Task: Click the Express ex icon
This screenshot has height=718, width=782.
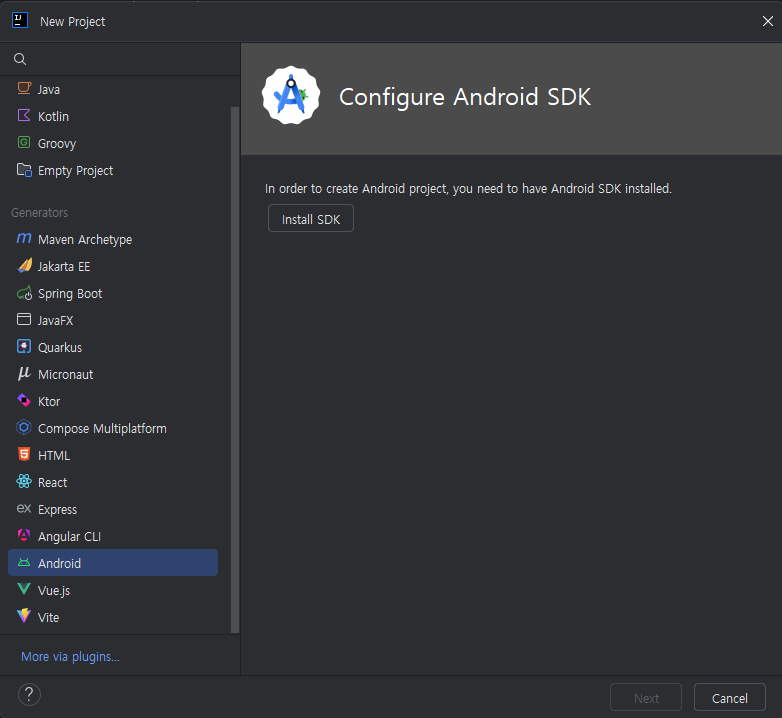Action: (x=24, y=509)
